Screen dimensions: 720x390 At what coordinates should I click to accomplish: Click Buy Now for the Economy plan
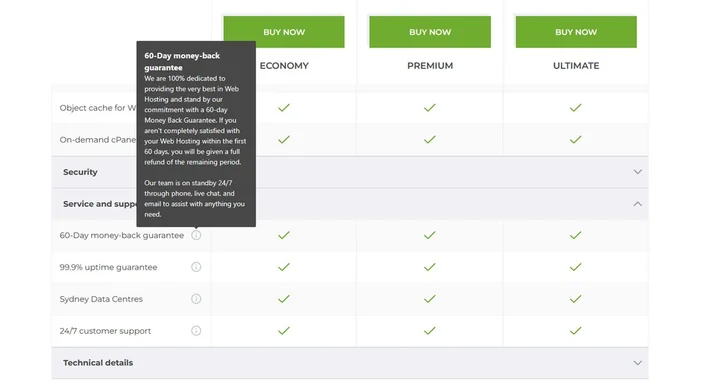(284, 32)
